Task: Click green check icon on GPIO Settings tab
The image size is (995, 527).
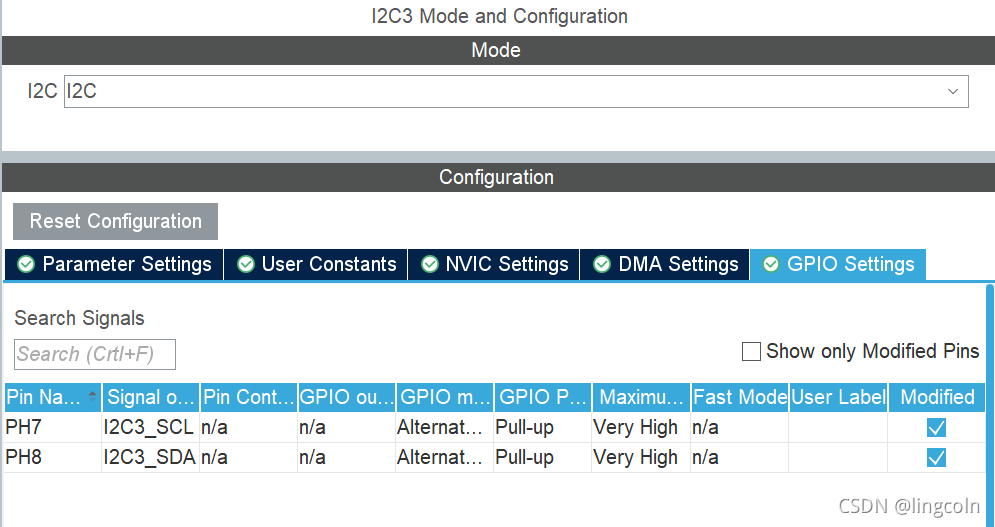Action: [771, 264]
